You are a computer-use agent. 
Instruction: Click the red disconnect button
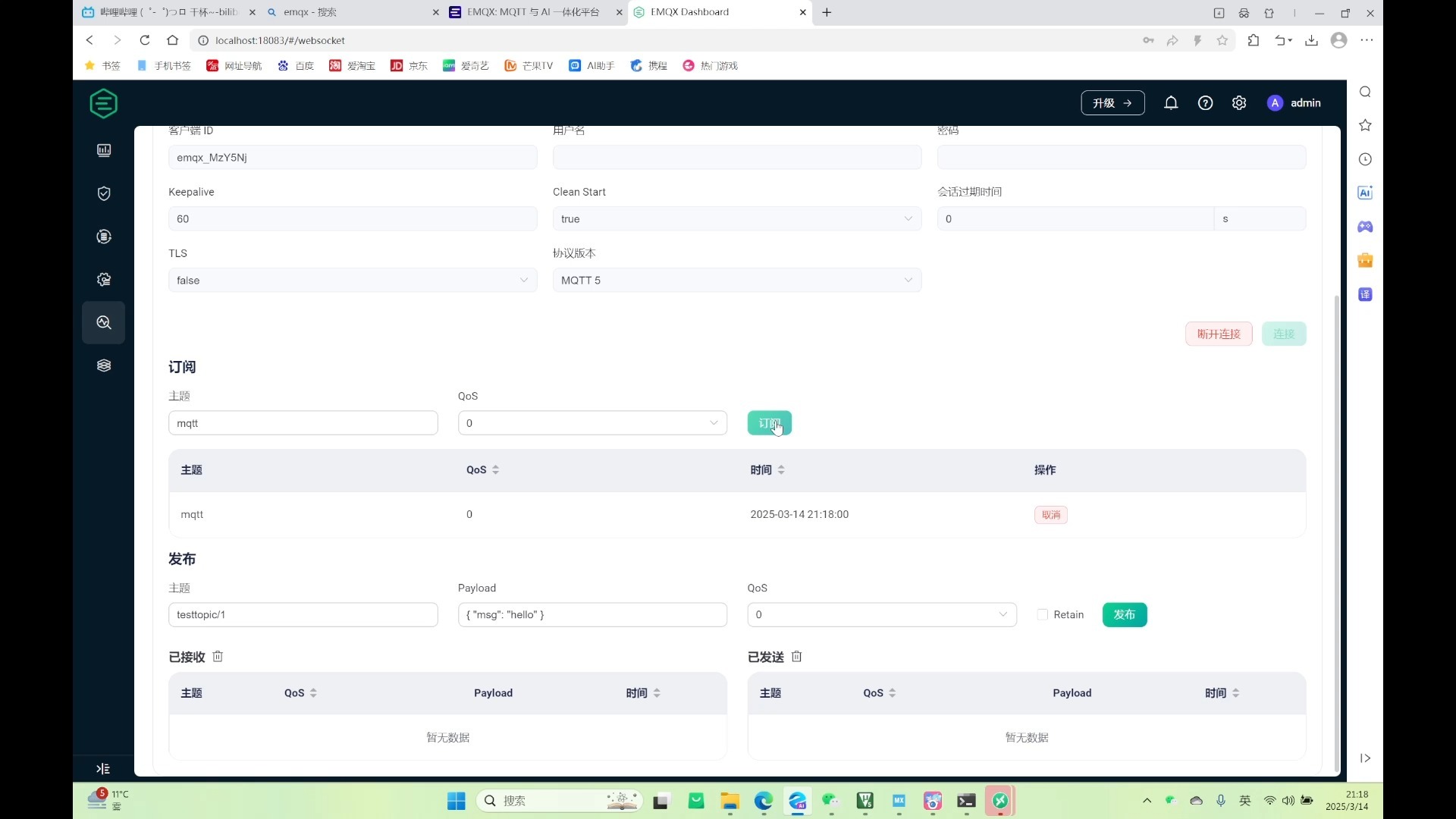(1219, 334)
